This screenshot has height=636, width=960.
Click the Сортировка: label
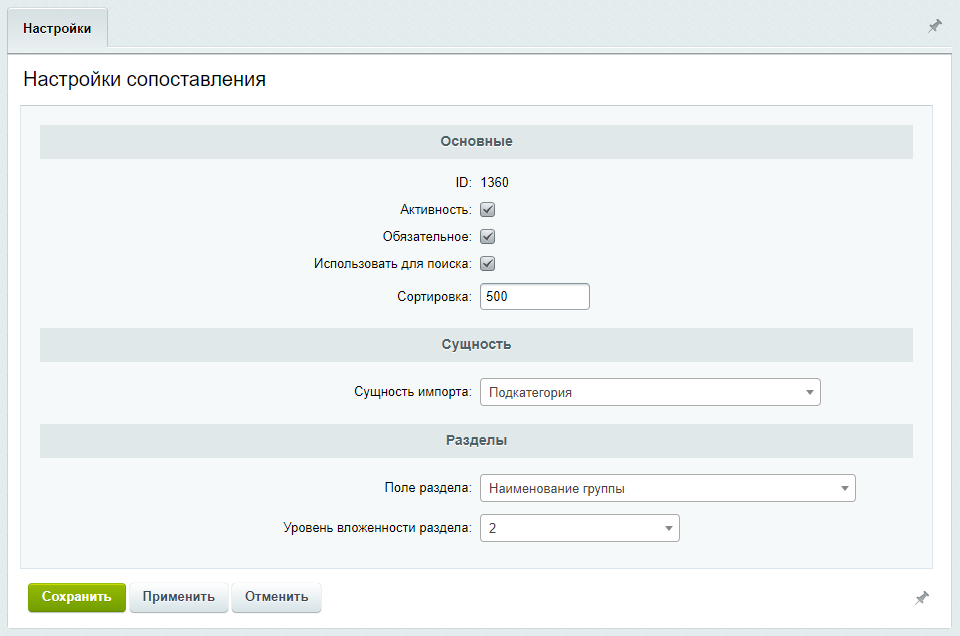tap(435, 297)
